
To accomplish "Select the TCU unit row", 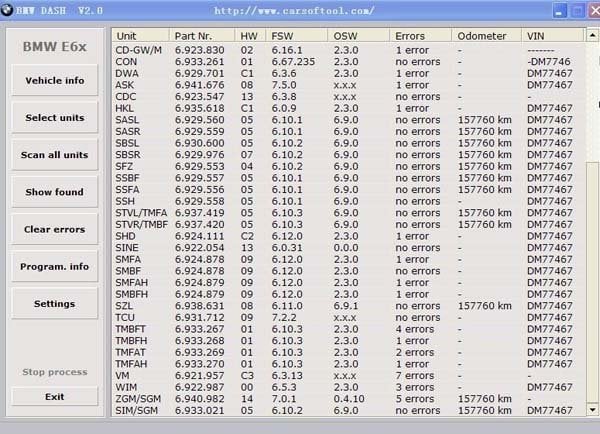I will pos(348,317).
